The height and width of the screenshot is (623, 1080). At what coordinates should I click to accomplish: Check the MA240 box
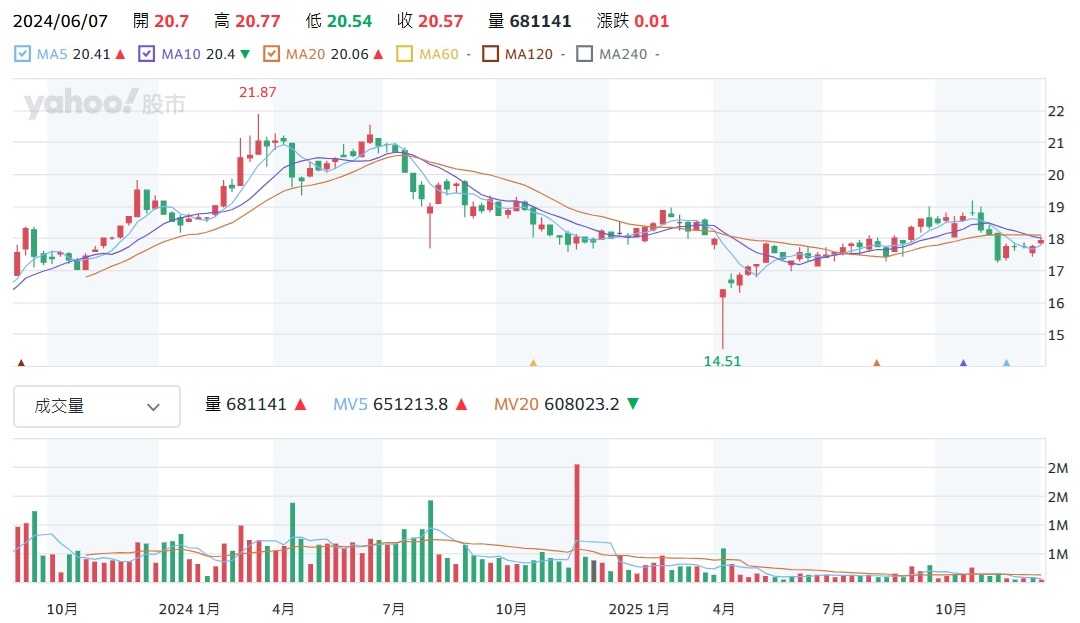pos(585,54)
